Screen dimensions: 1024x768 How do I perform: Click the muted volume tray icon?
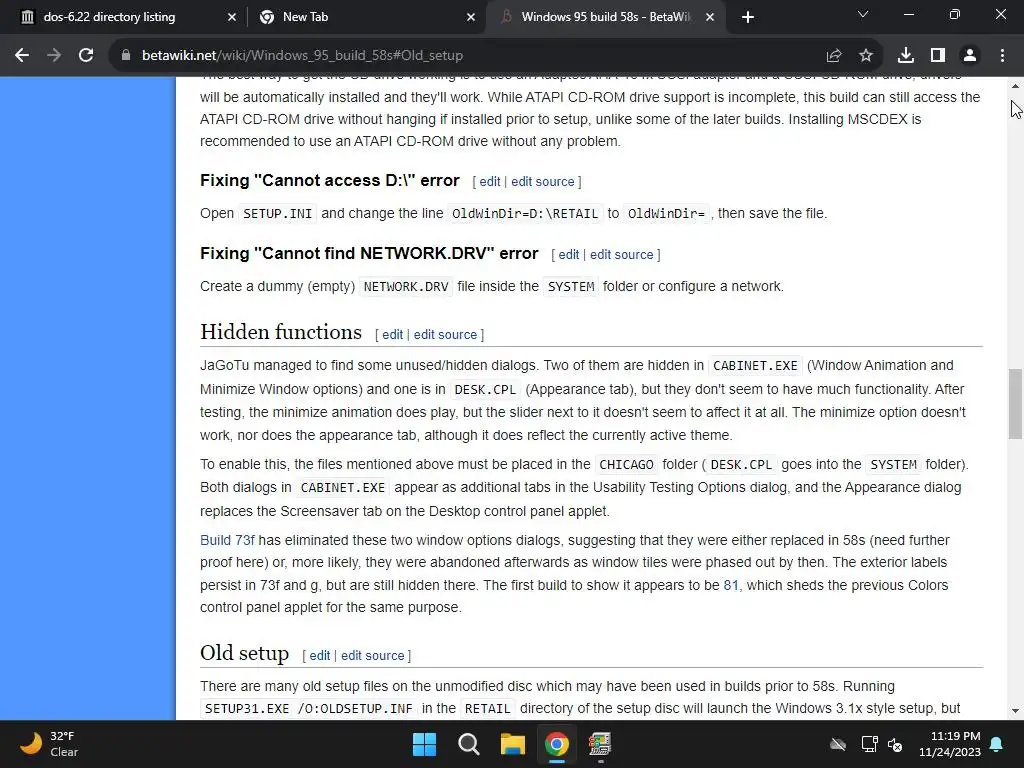click(x=895, y=744)
